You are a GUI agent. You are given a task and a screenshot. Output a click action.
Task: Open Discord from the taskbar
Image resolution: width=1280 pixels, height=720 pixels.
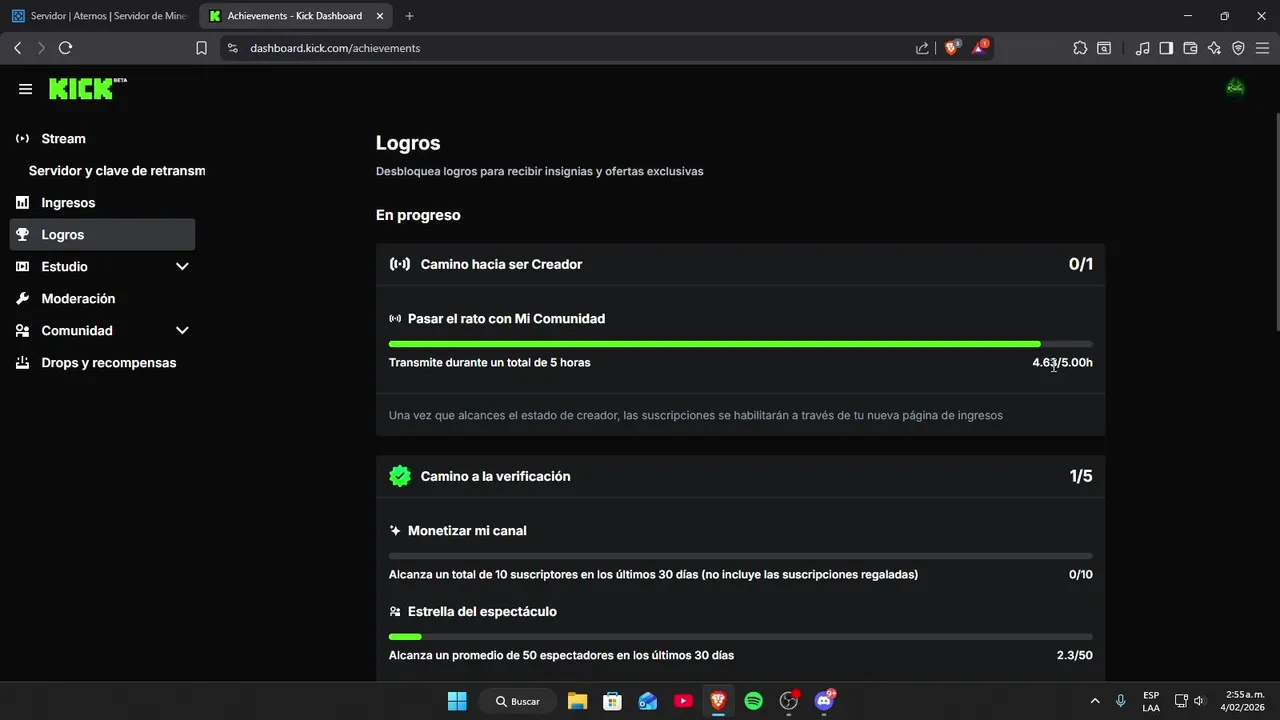point(824,701)
